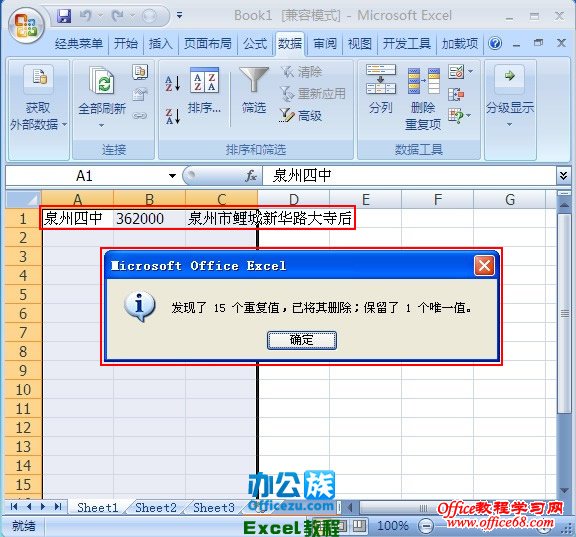Go to first sheet navigation arrow
The image size is (576, 537).
pos(14,507)
